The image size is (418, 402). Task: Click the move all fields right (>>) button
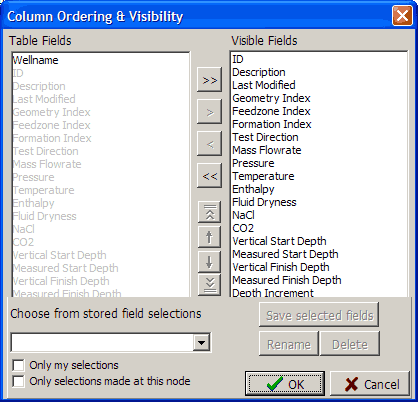[x=209, y=80]
